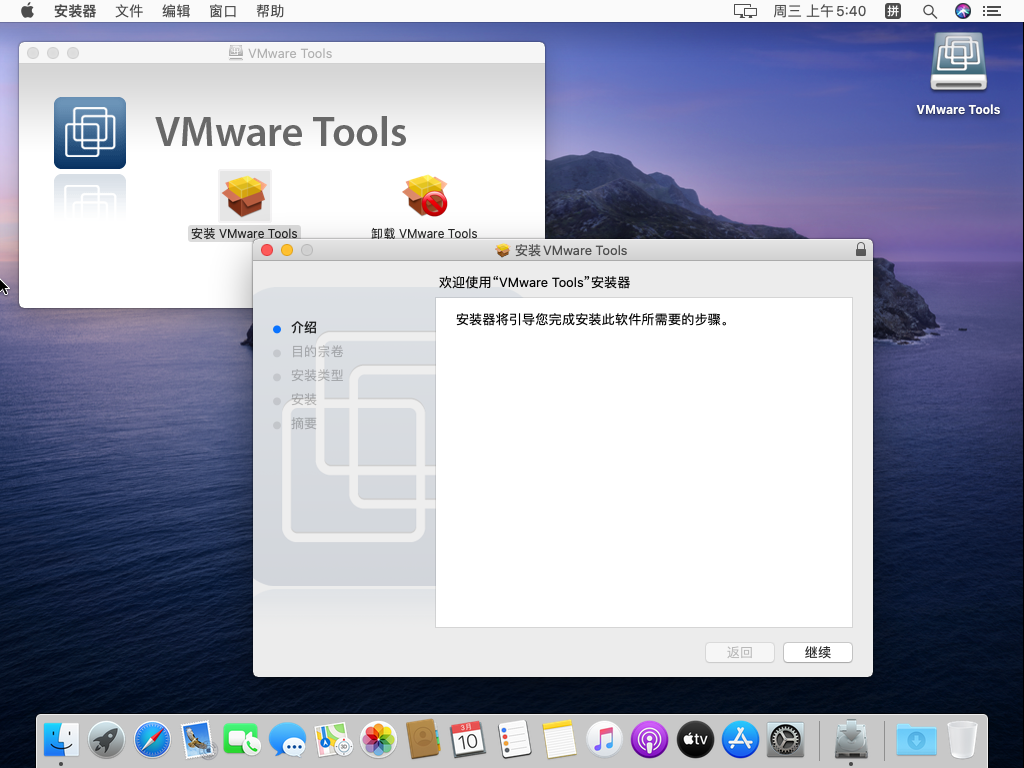The width and height of the screenshot is (1024, 768).
Task: Open Spotlight search in menu bar
Action: coord(929,11)
